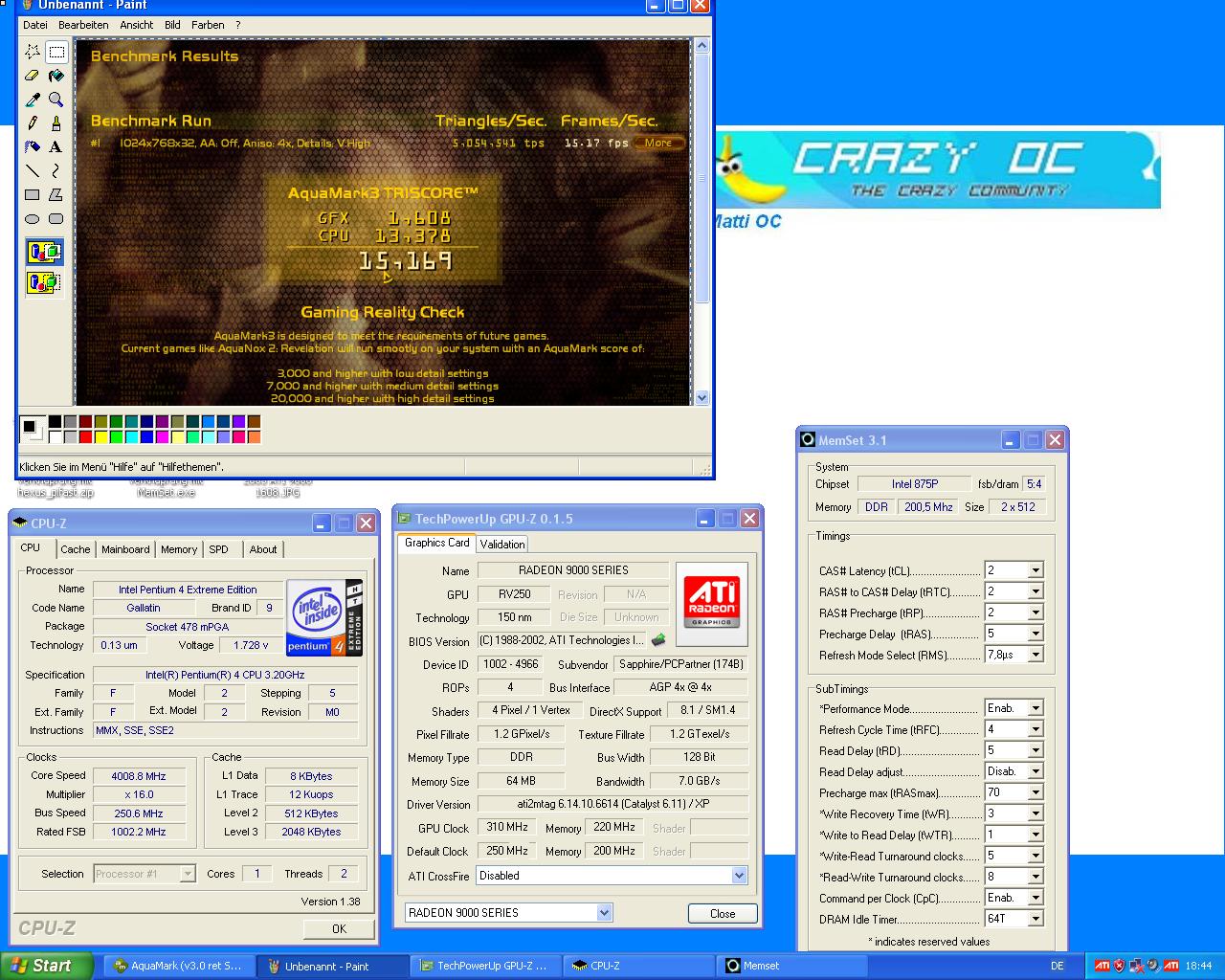The height and width of the screenshot is (980, 1225).
Task: Pick the yellow color swatch in Paint palette
Action: 101,437
